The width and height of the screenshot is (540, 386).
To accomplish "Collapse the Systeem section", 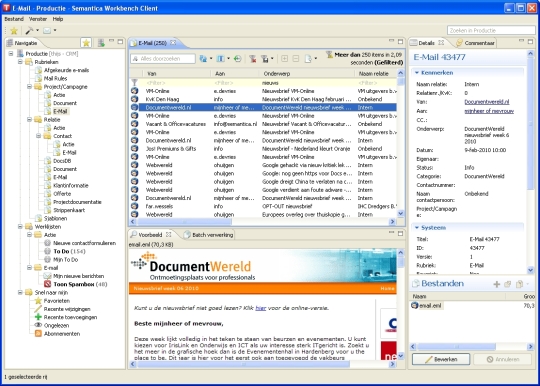I will click(417, 228).
